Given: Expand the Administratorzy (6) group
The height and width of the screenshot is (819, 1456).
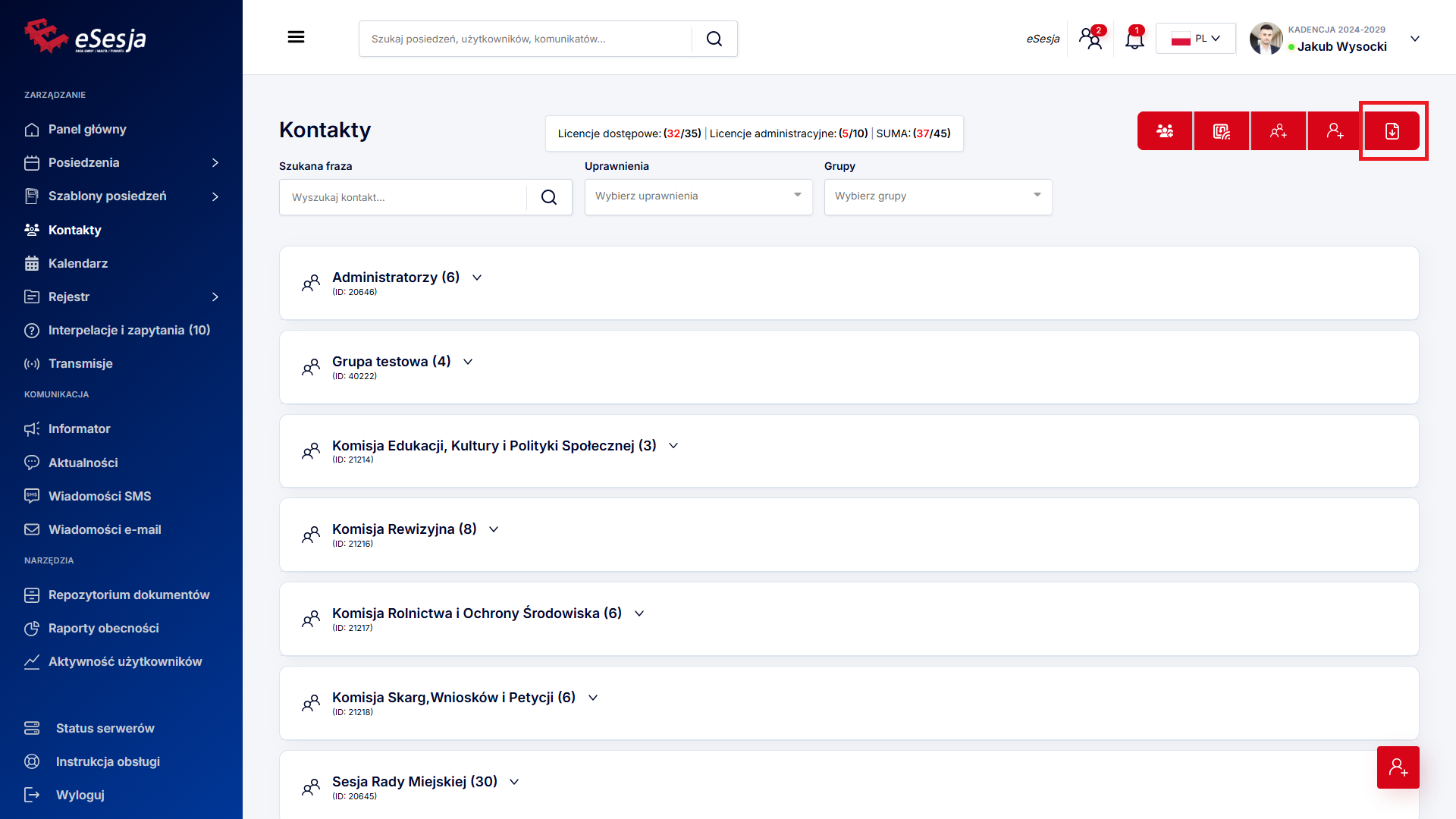Looking at the screenshot, I should coord(477,278).
